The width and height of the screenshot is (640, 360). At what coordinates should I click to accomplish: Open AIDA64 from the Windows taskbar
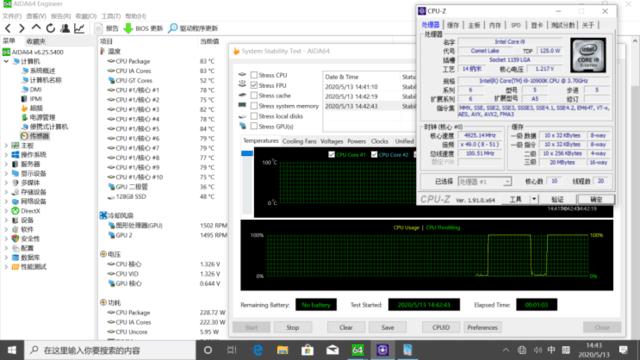click(358, 350)
